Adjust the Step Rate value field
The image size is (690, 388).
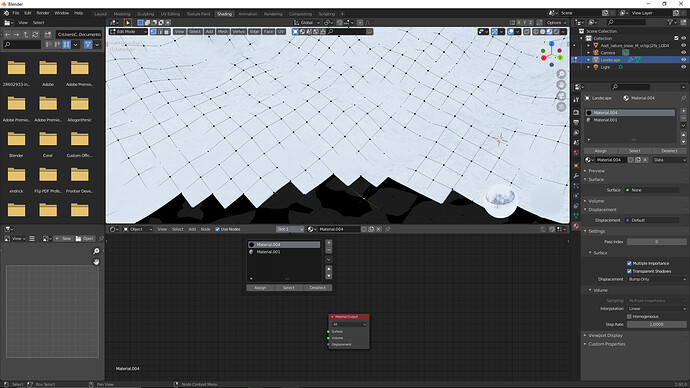[x=657, y=325]
